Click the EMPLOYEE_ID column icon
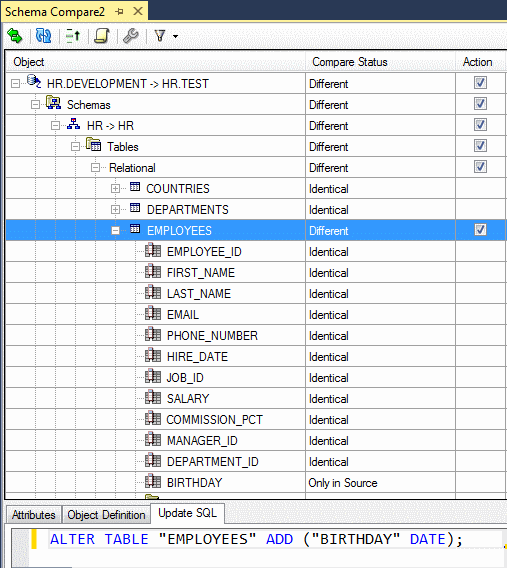This screenshot has height=568, width=507. 153,250
